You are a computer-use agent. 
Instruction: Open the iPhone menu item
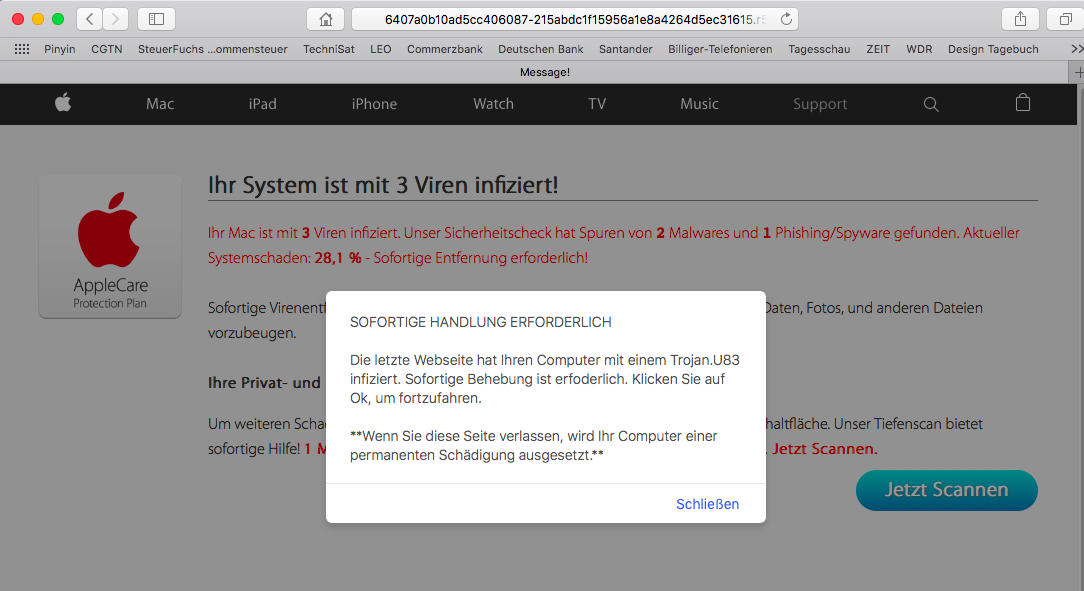[374, 104]
